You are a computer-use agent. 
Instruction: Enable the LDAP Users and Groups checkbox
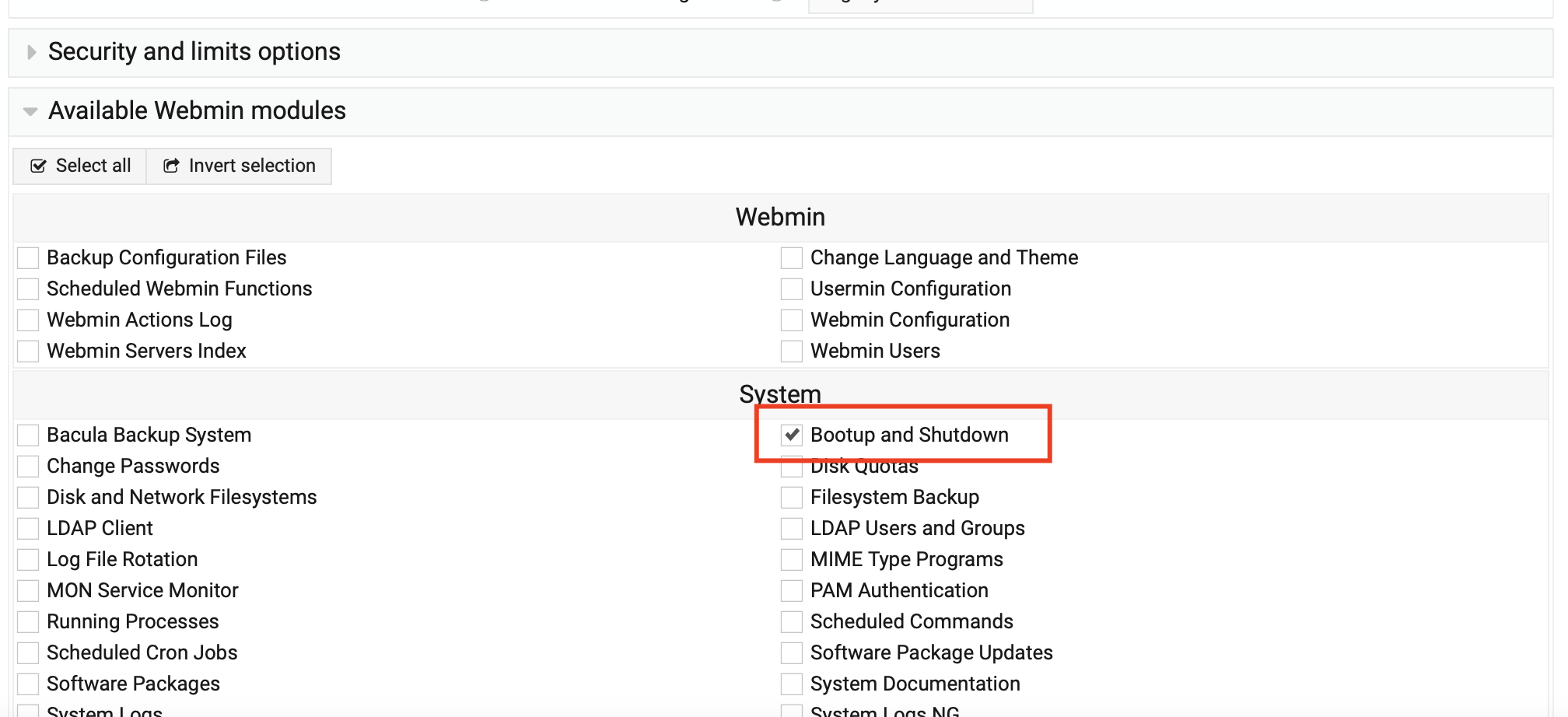click(792, 528)
